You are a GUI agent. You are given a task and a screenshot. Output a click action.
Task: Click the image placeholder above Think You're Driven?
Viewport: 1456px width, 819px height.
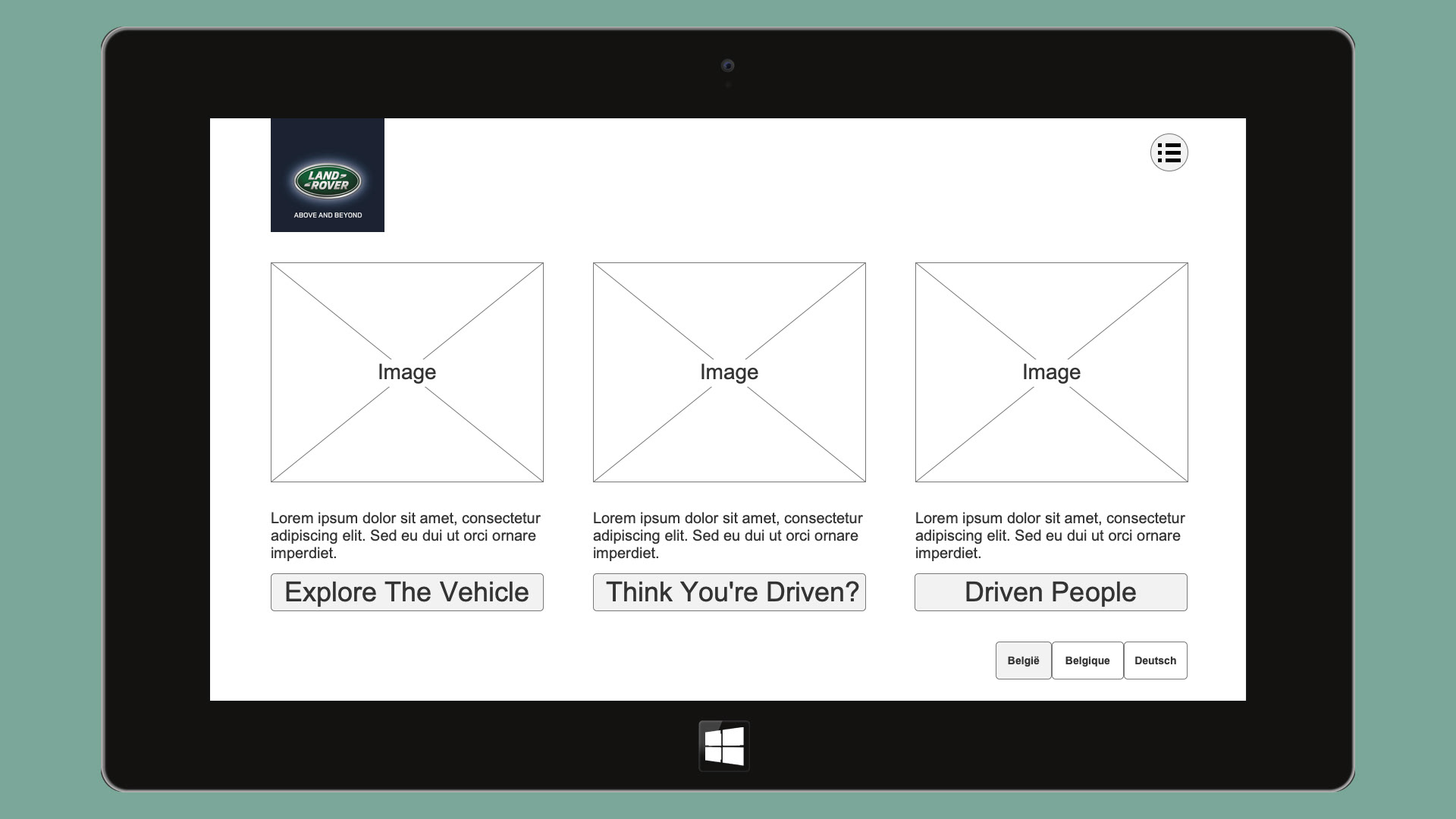coord(729,318)
